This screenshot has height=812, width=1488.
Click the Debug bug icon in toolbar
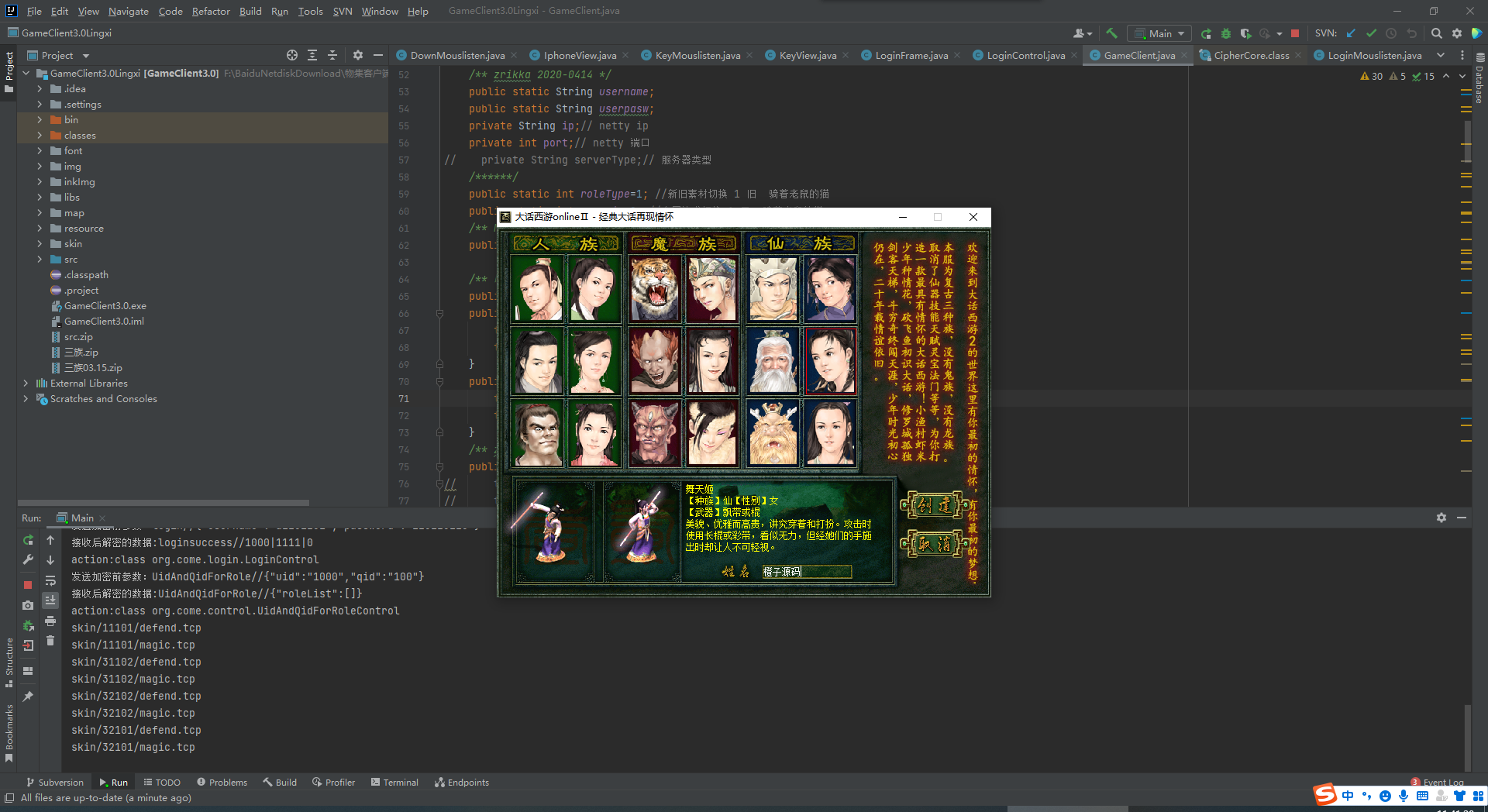coord(1226,33)
